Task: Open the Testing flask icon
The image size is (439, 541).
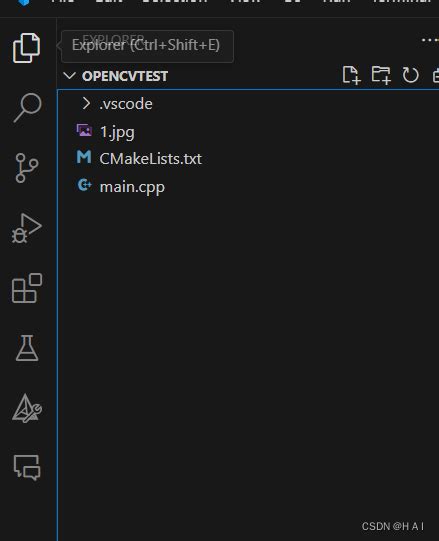Action: click(x=27, y=348)
